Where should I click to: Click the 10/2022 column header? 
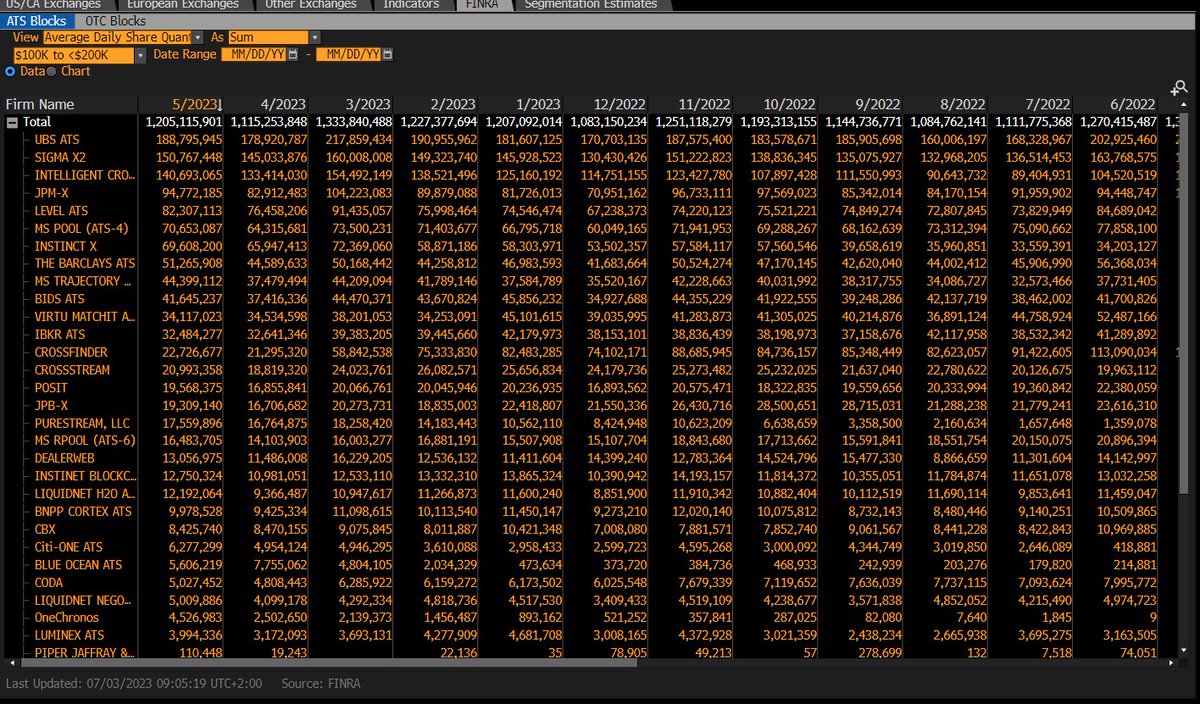(x=776, y=104)
